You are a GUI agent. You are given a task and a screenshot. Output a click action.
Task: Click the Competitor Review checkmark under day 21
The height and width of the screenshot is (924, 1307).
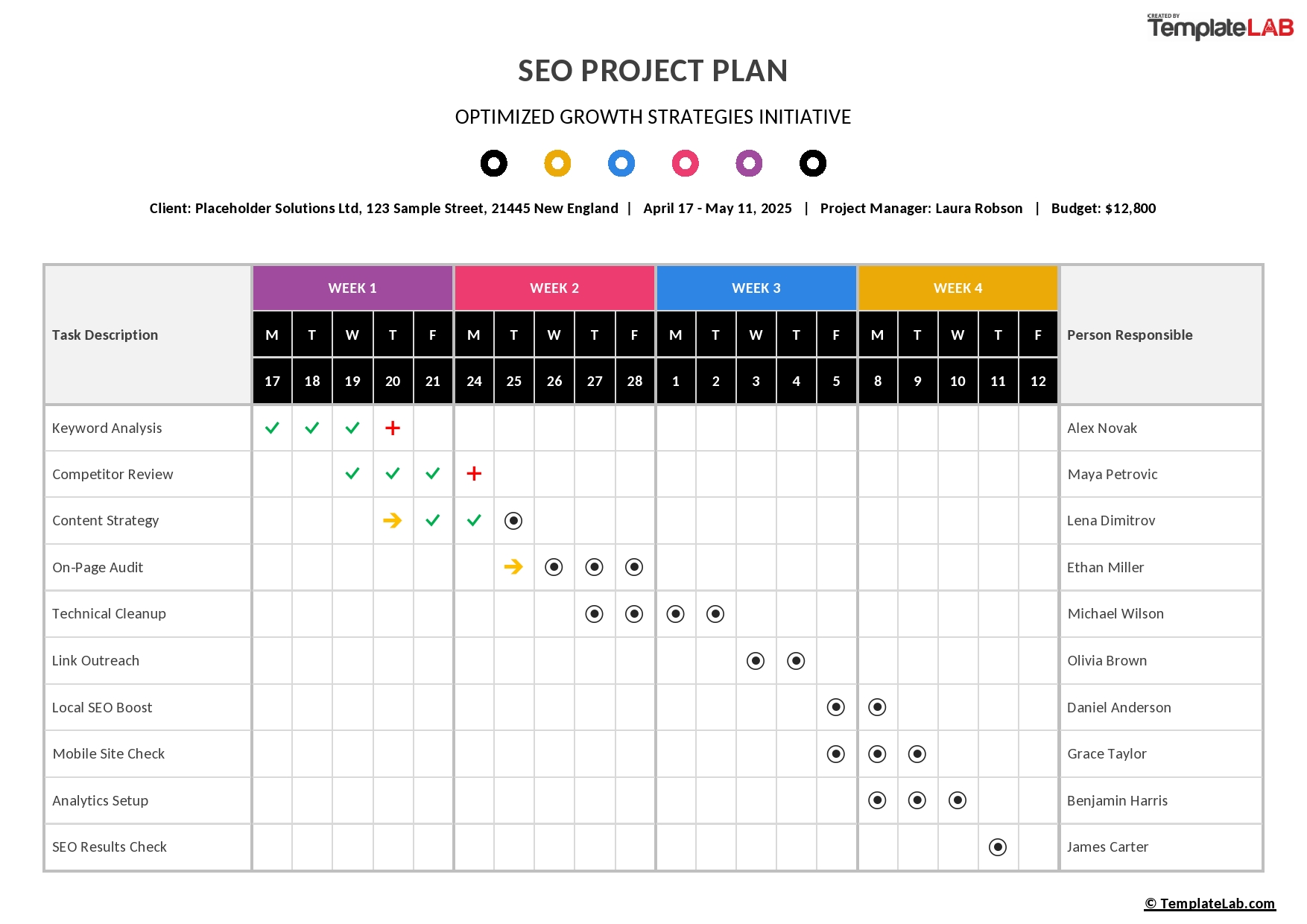[433, 474]
